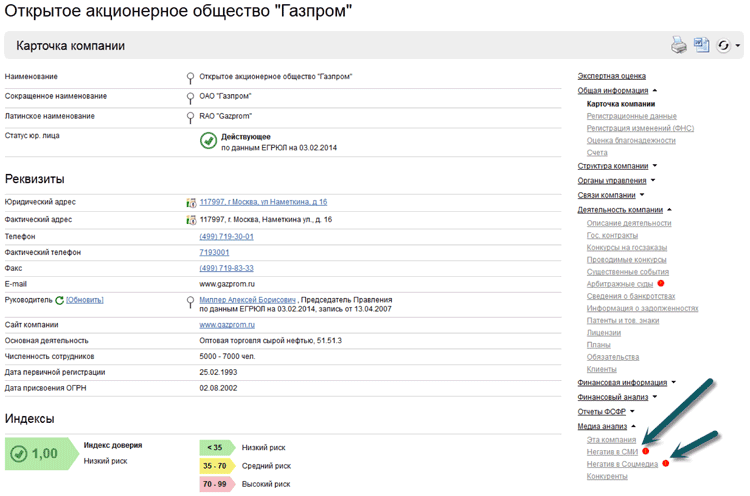The height and width of the screenshot is (496, 750).
Task: Open legal address link 117997, г Москва
Action: (x=263, y=202)
